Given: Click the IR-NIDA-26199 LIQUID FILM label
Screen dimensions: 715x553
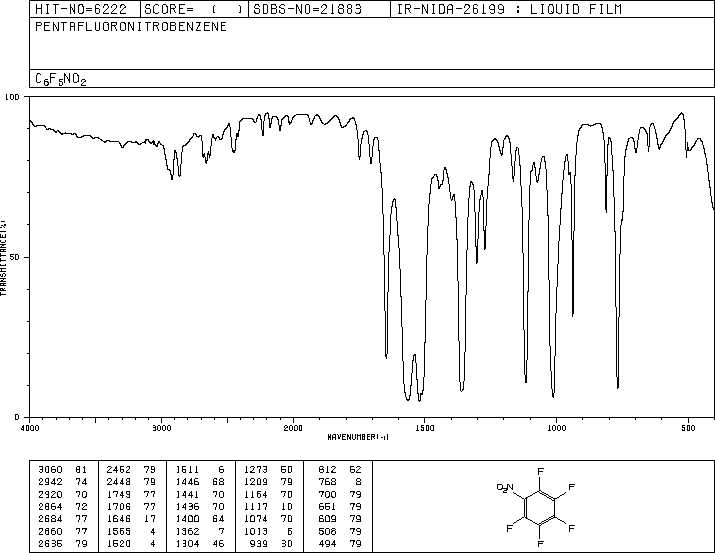Looking at the screenshot, I should 509,9.
